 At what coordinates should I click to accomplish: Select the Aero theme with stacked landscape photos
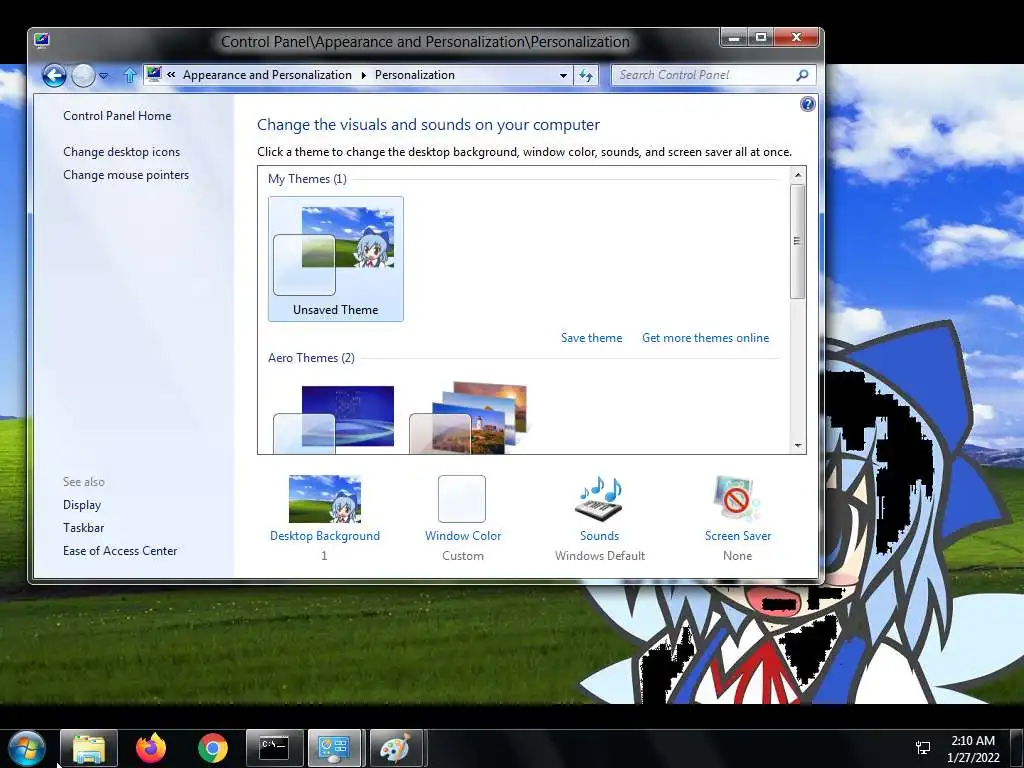coord(468,418)
